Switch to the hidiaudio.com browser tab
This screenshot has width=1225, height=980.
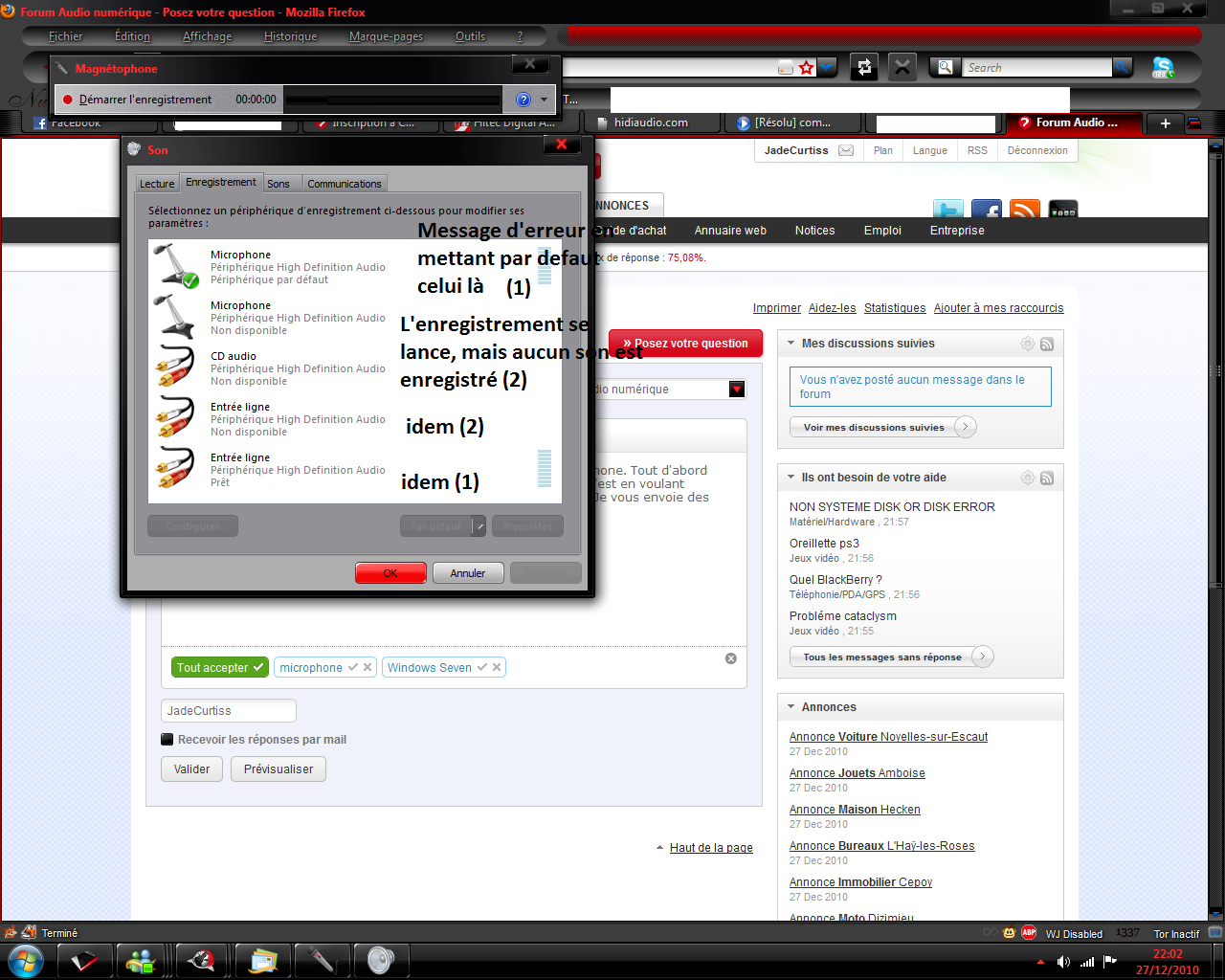pos(651,122)
